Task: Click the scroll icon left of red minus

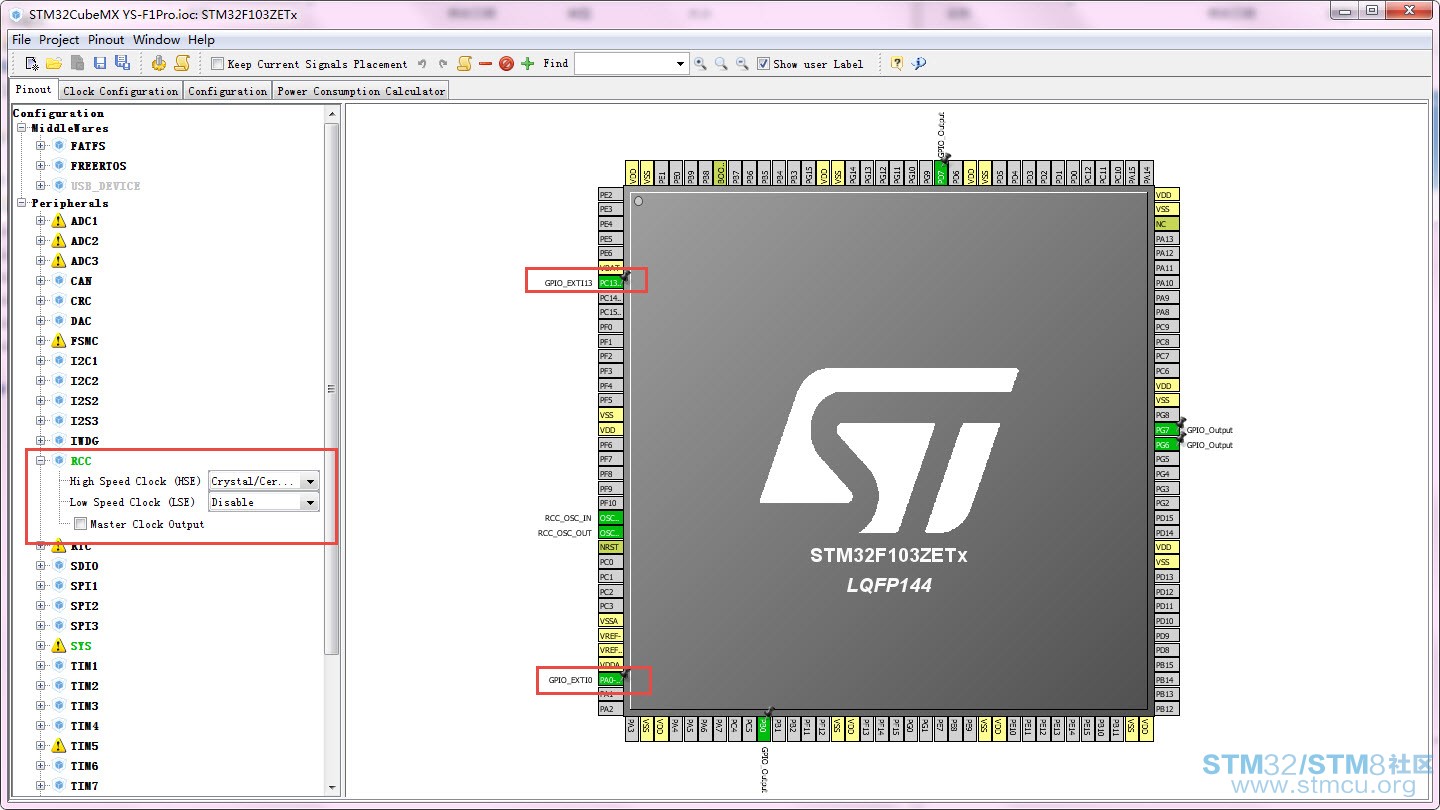Action: click(x=464, y=64)
